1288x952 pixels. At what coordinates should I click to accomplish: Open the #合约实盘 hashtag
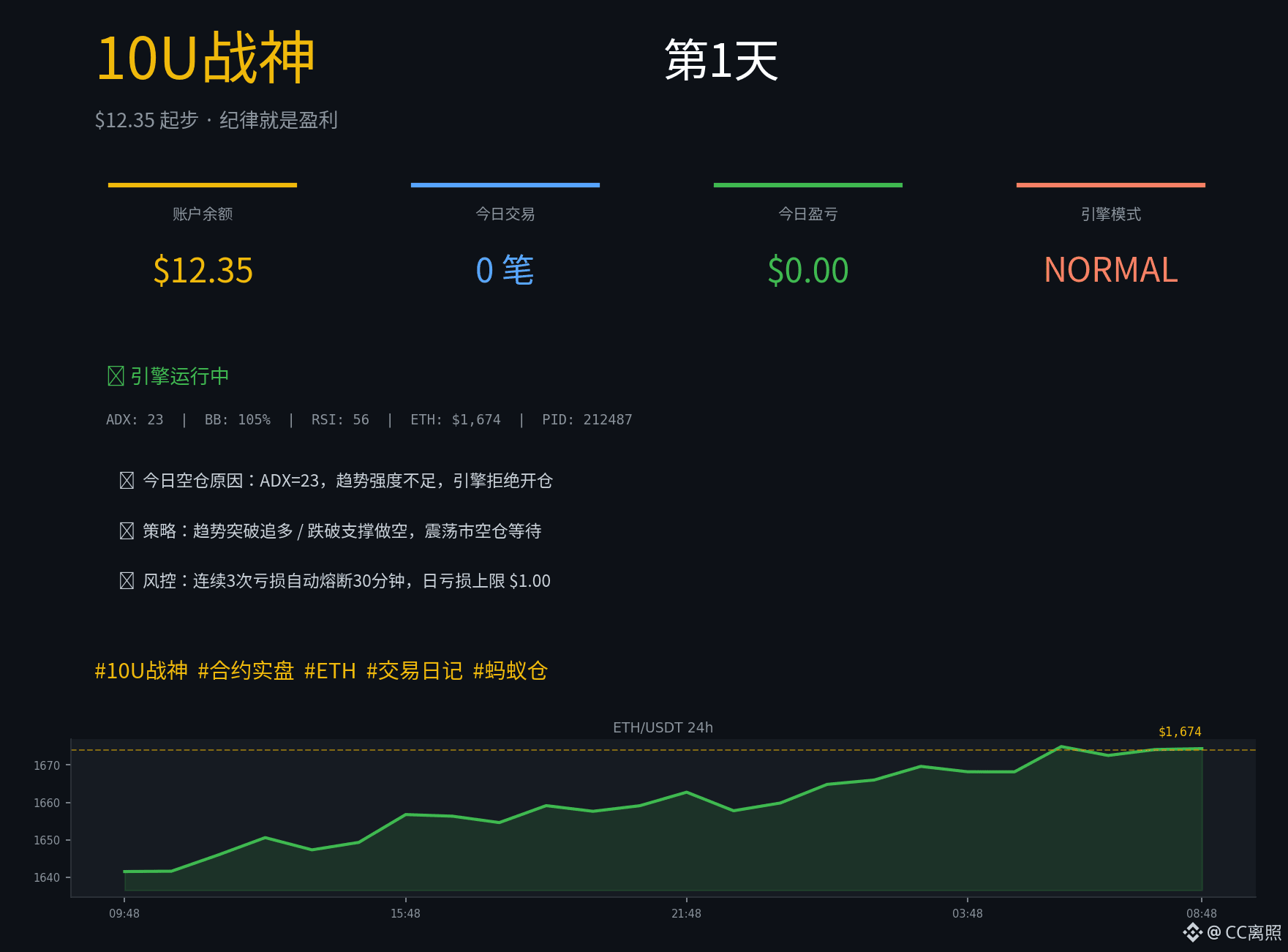(246, 671)
